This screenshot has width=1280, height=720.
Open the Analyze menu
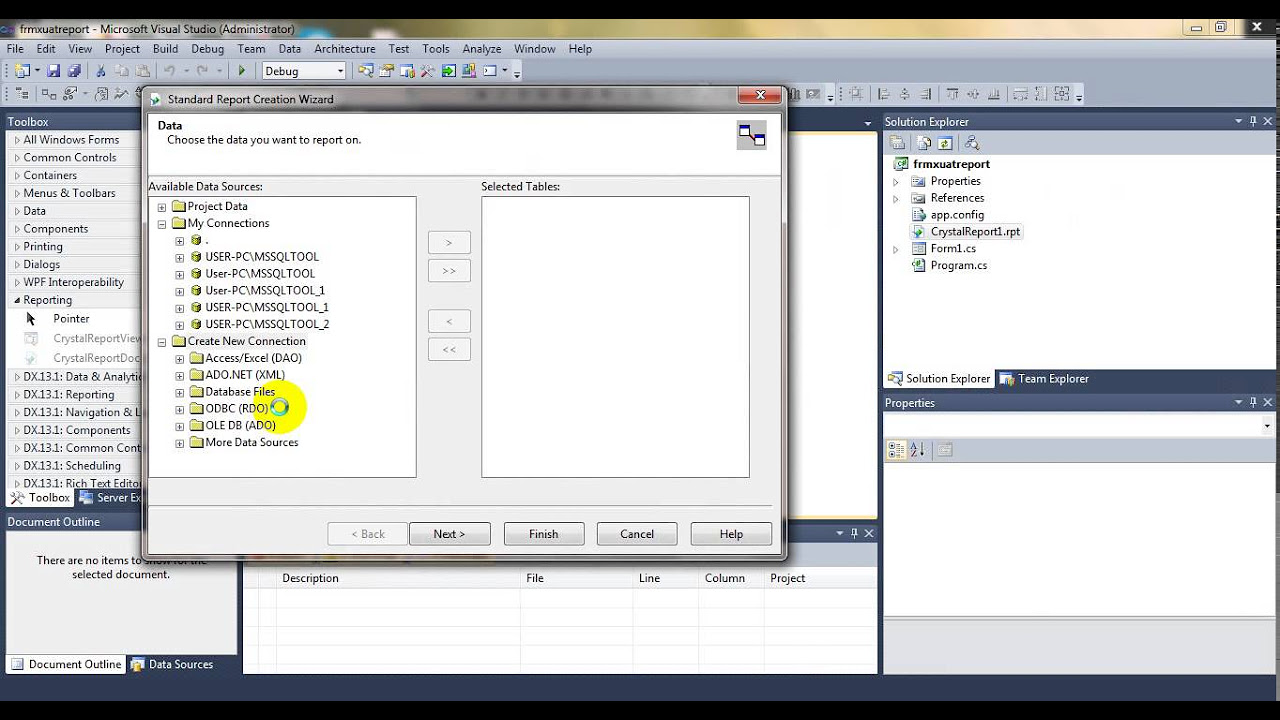(482, 48)
